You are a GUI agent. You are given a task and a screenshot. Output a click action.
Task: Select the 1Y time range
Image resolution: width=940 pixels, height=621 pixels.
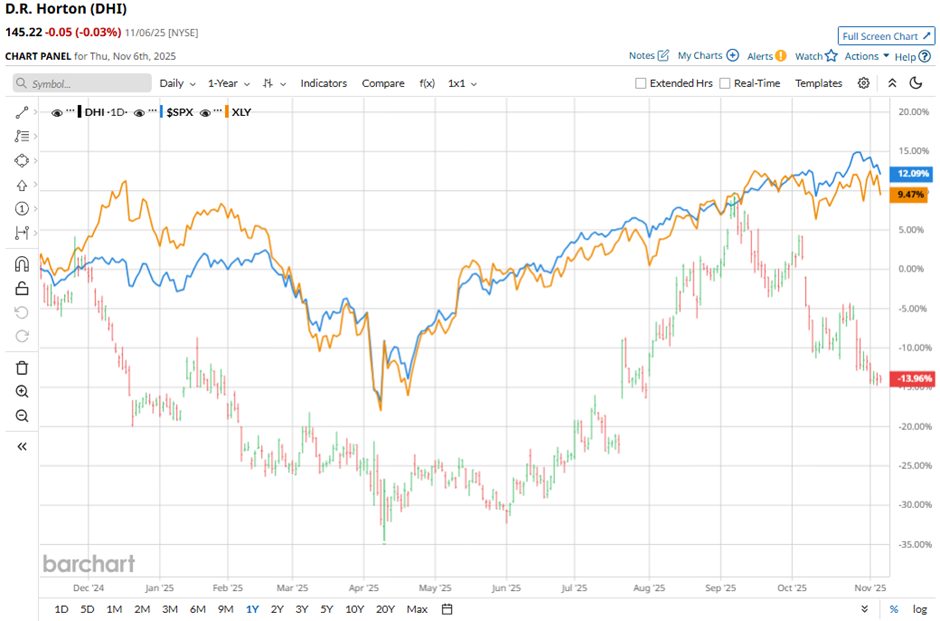click(x=252, y=609)
